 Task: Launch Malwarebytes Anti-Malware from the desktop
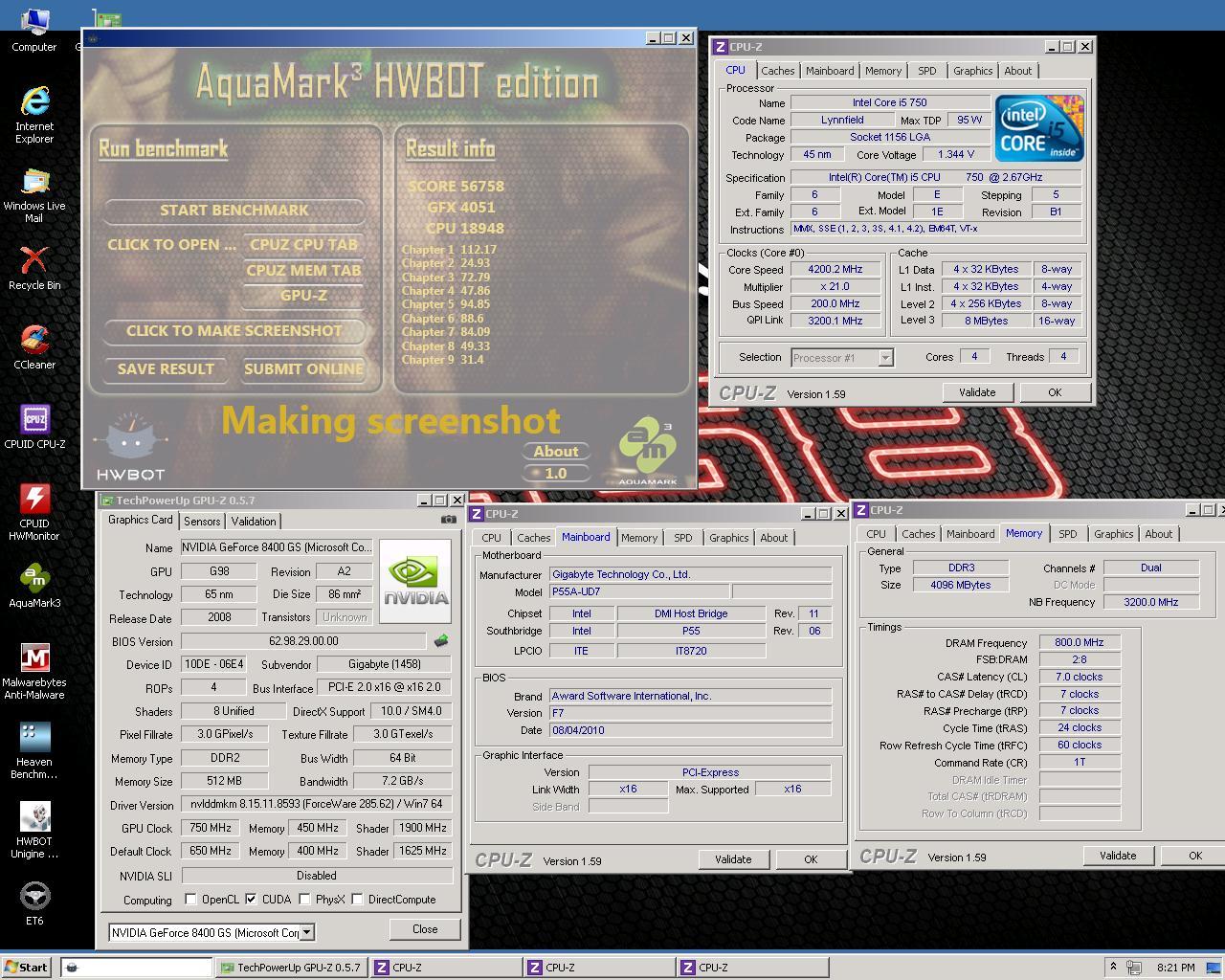pyautogui.click(x=34, y=670)
